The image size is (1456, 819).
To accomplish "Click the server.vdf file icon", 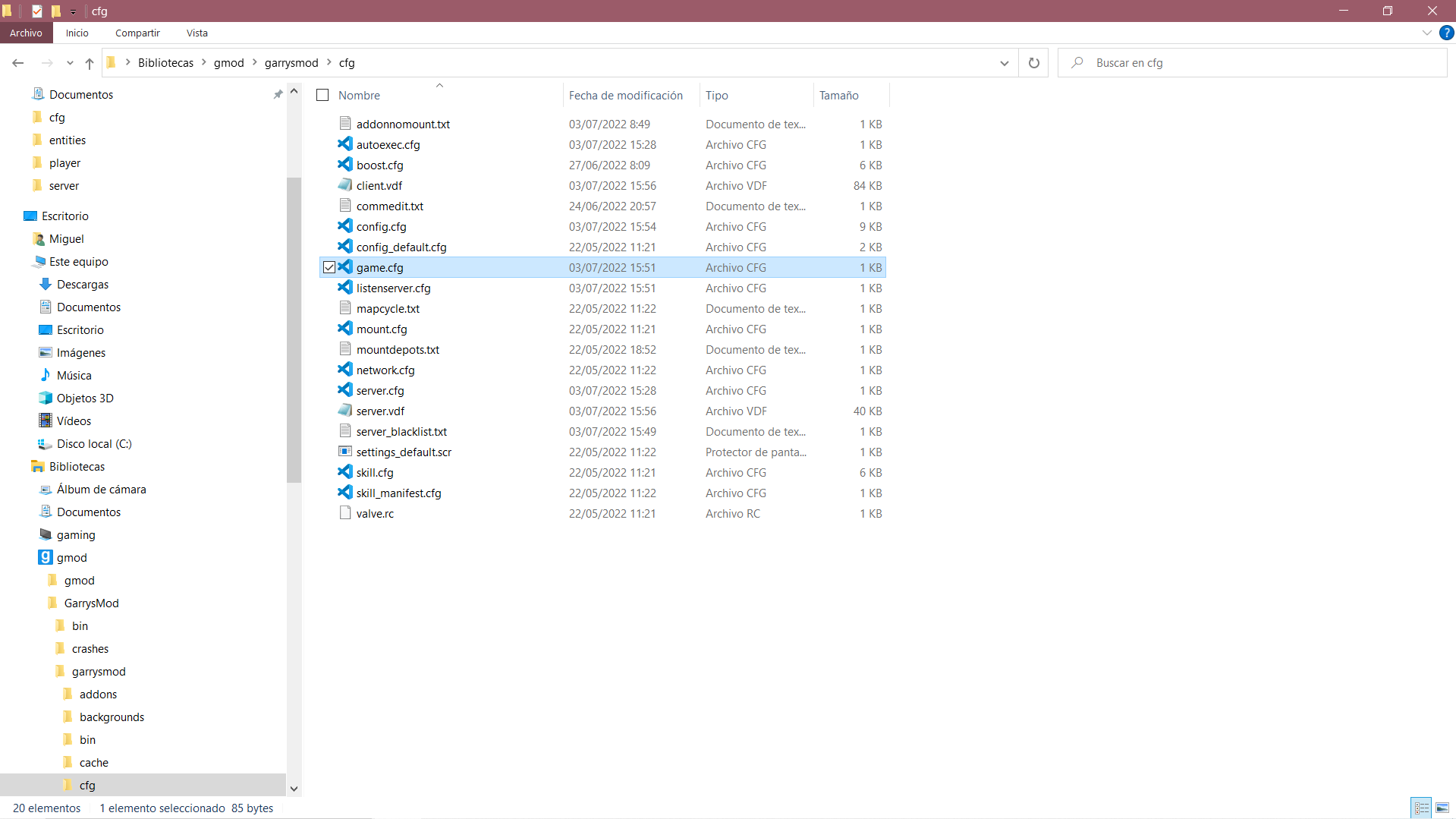I will [x=345, y=411].
